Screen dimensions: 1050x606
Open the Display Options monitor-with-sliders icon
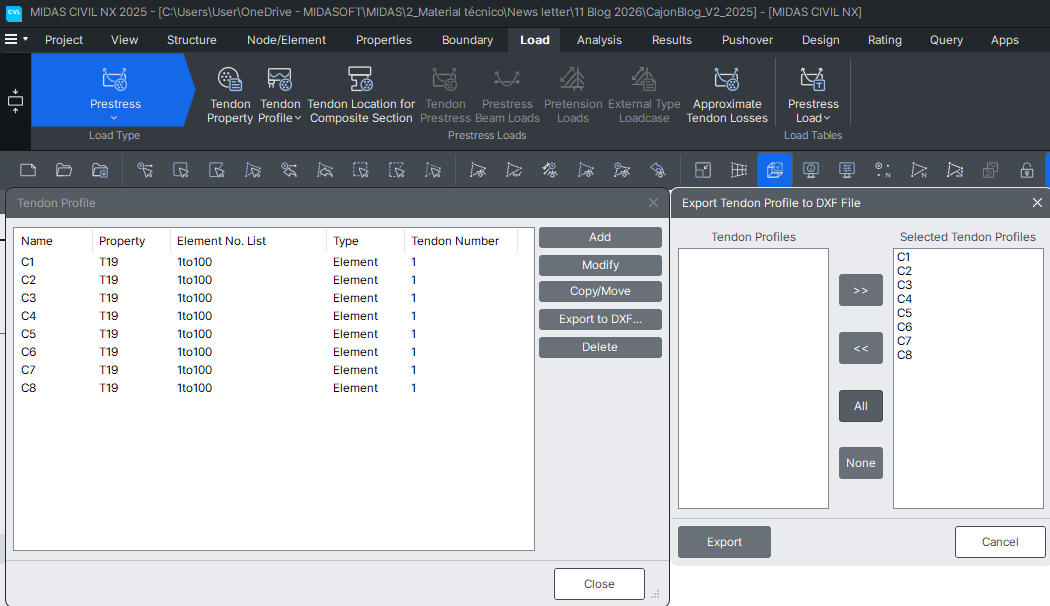coord(846,170)
